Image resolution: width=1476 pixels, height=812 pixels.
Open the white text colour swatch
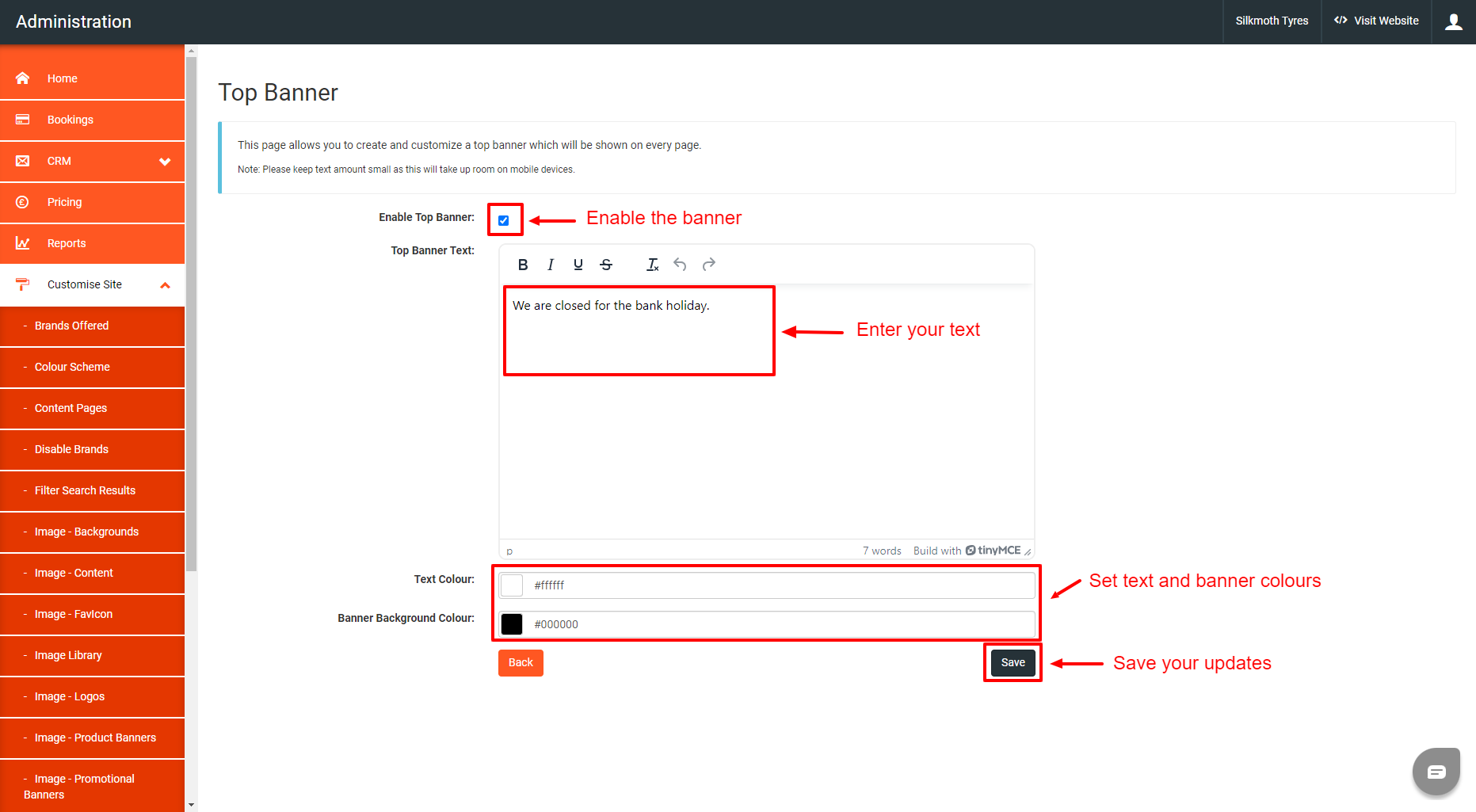pyautogui.click(x=512, y=585)
